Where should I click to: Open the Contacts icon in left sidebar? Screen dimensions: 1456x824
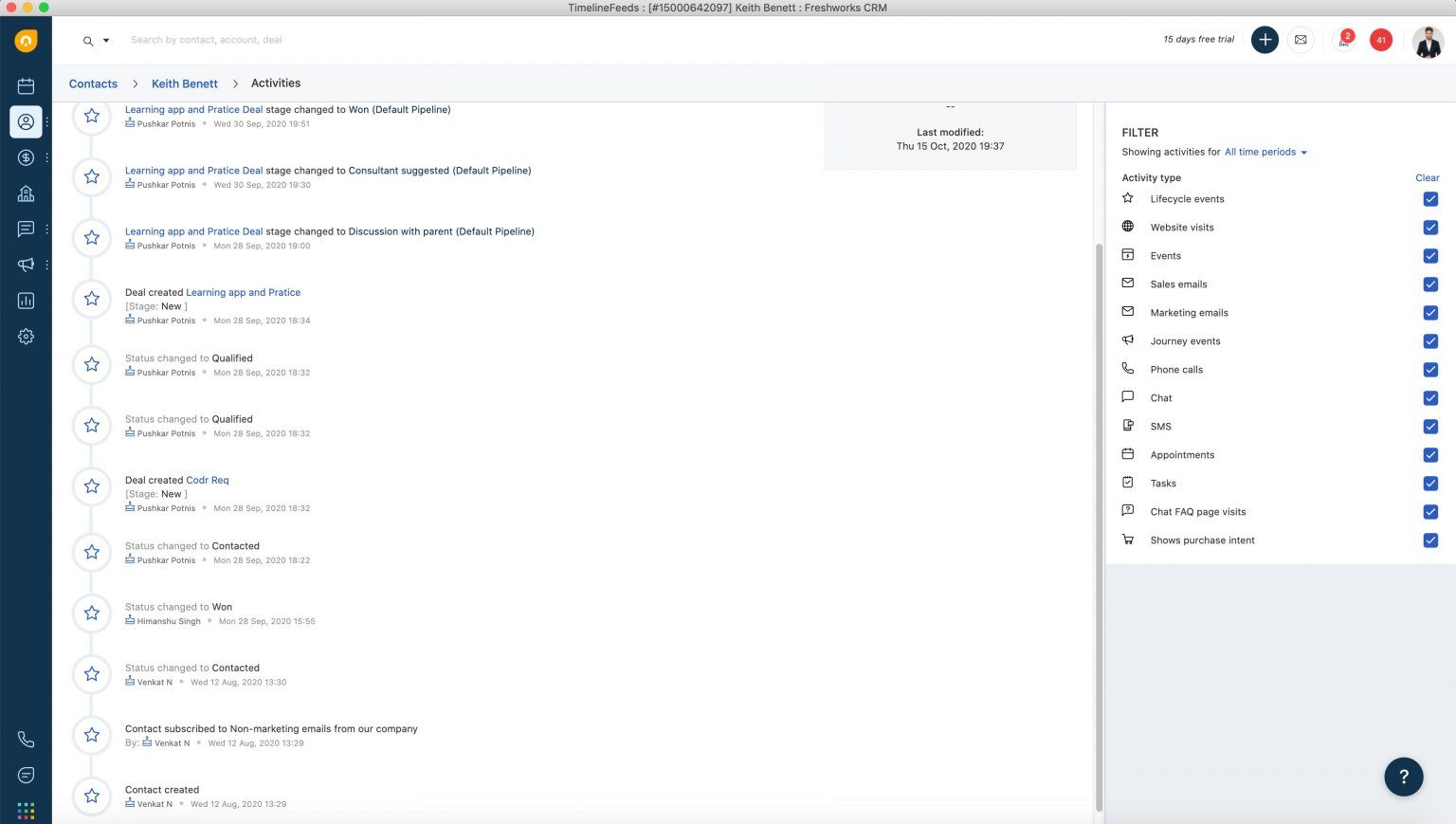click(x=26, y=121)
